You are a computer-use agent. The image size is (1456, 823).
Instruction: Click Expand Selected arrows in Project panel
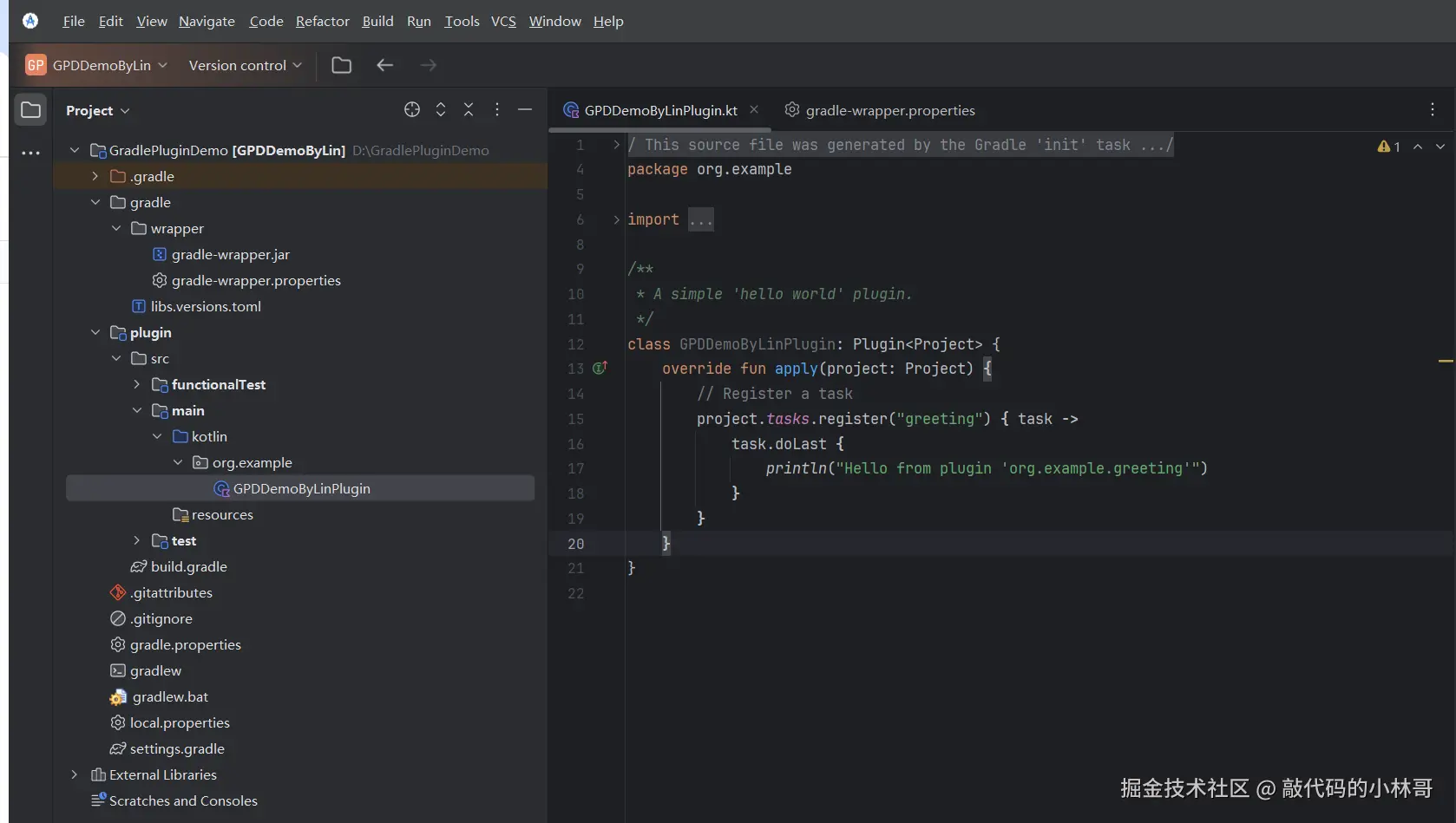click(x=441, y=109)
